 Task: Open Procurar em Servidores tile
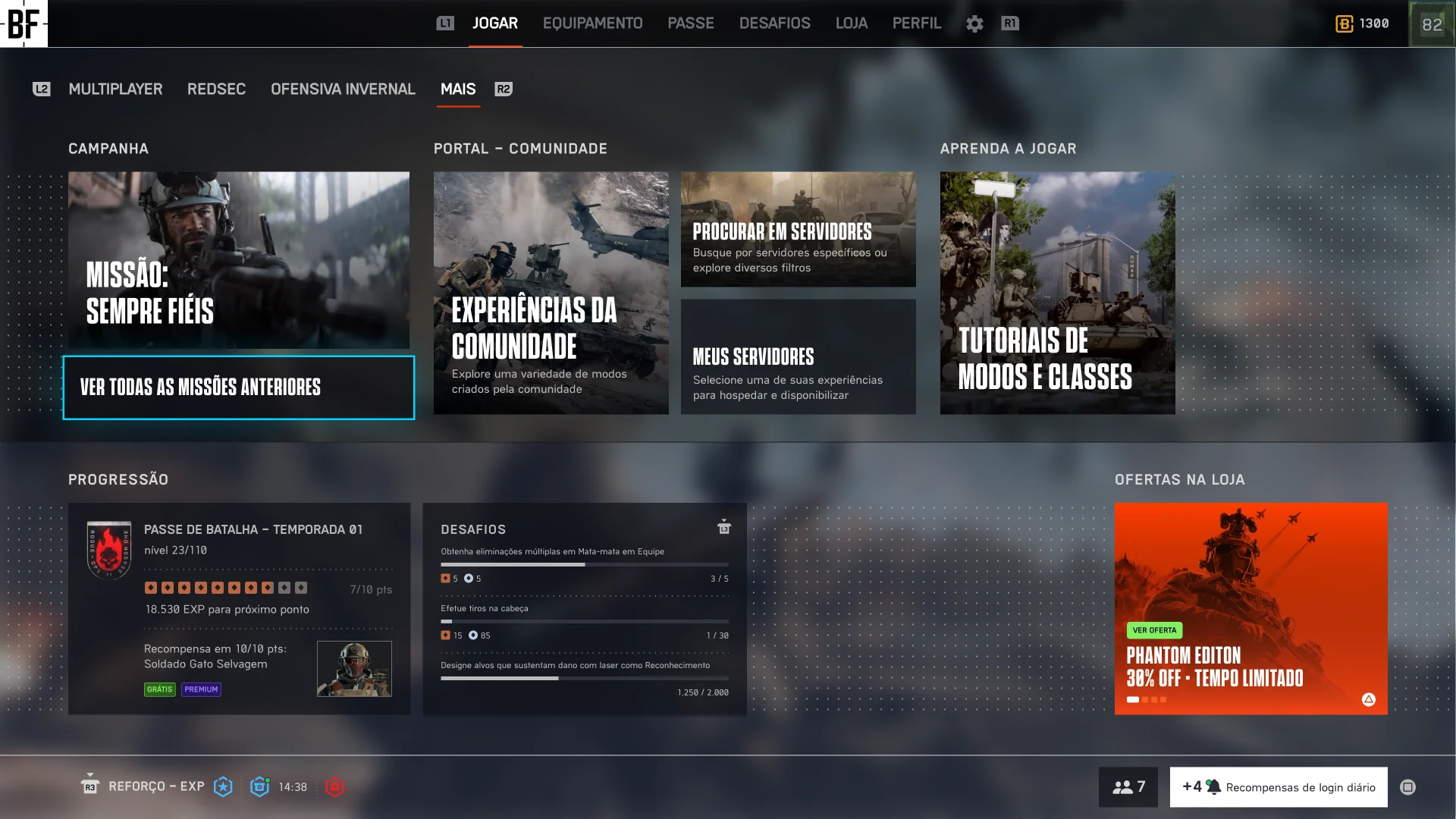tap(798, 229)
